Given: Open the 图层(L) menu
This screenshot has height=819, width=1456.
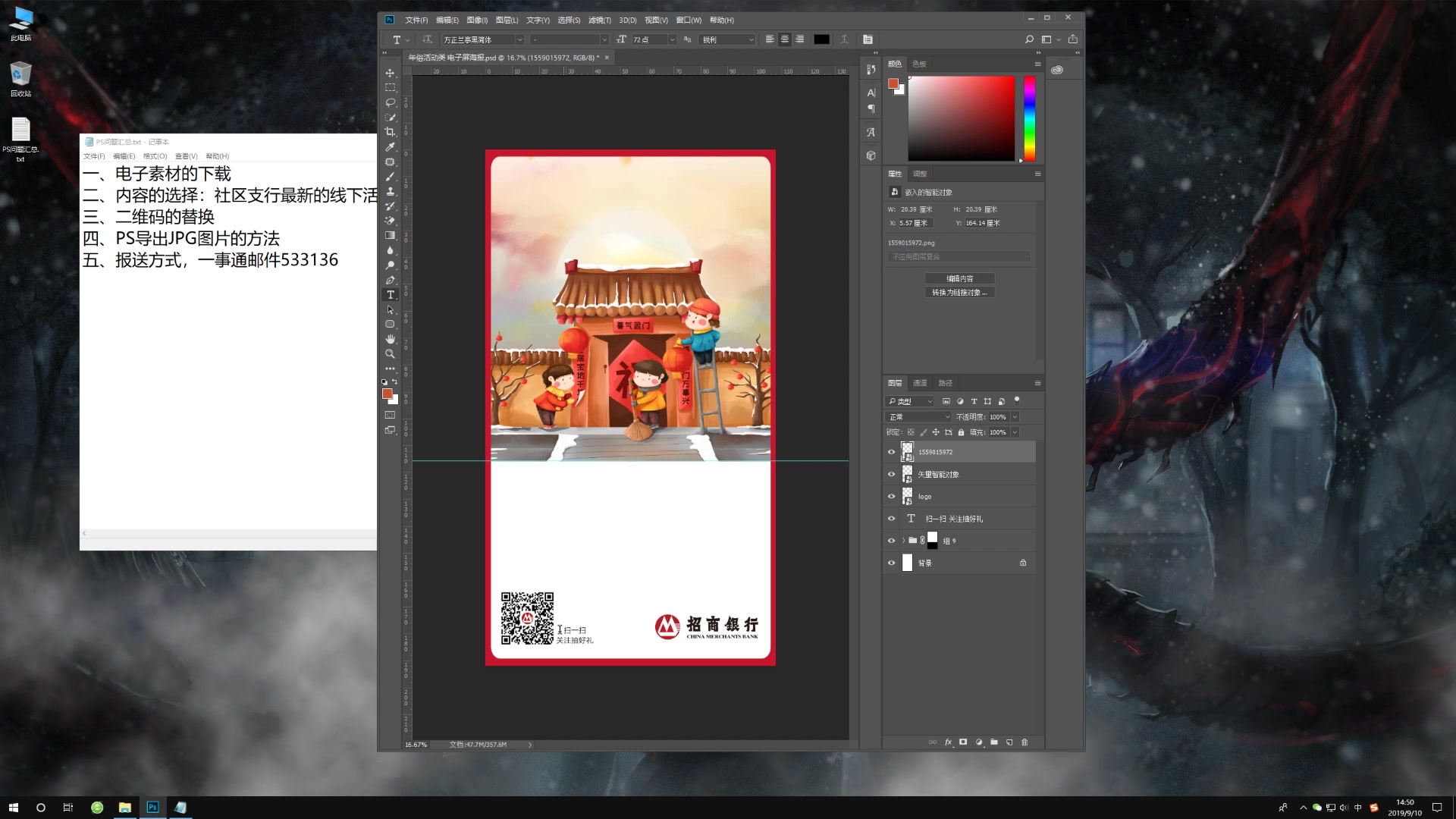Looking at the screenshot, I should 507,20.
